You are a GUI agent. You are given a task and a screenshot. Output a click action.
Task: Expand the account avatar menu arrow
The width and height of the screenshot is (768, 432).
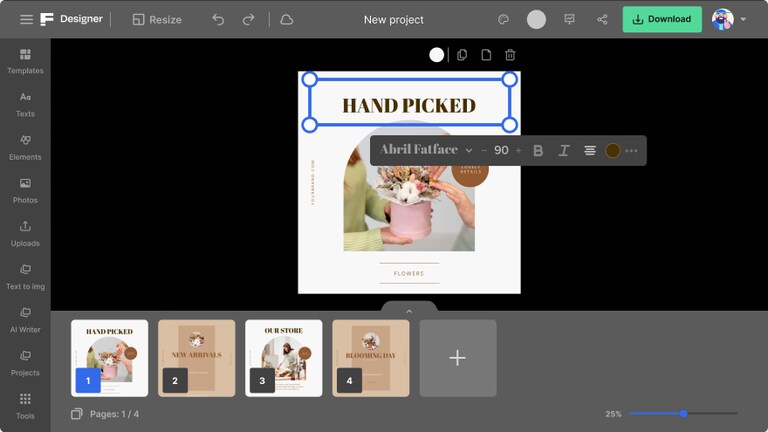click(x=743, y=19)
